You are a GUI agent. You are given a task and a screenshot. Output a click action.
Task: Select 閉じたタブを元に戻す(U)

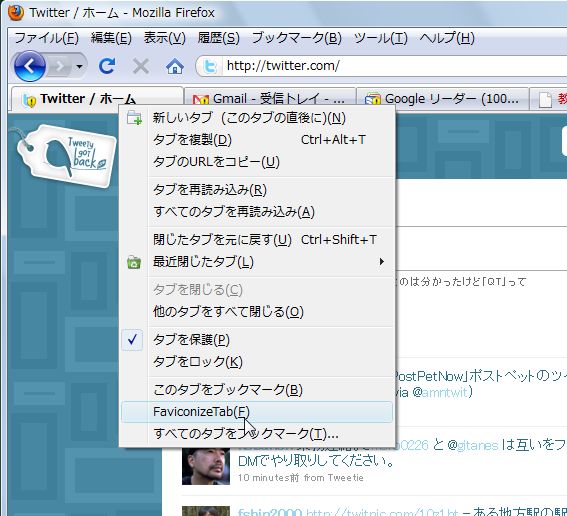point(257,239)
